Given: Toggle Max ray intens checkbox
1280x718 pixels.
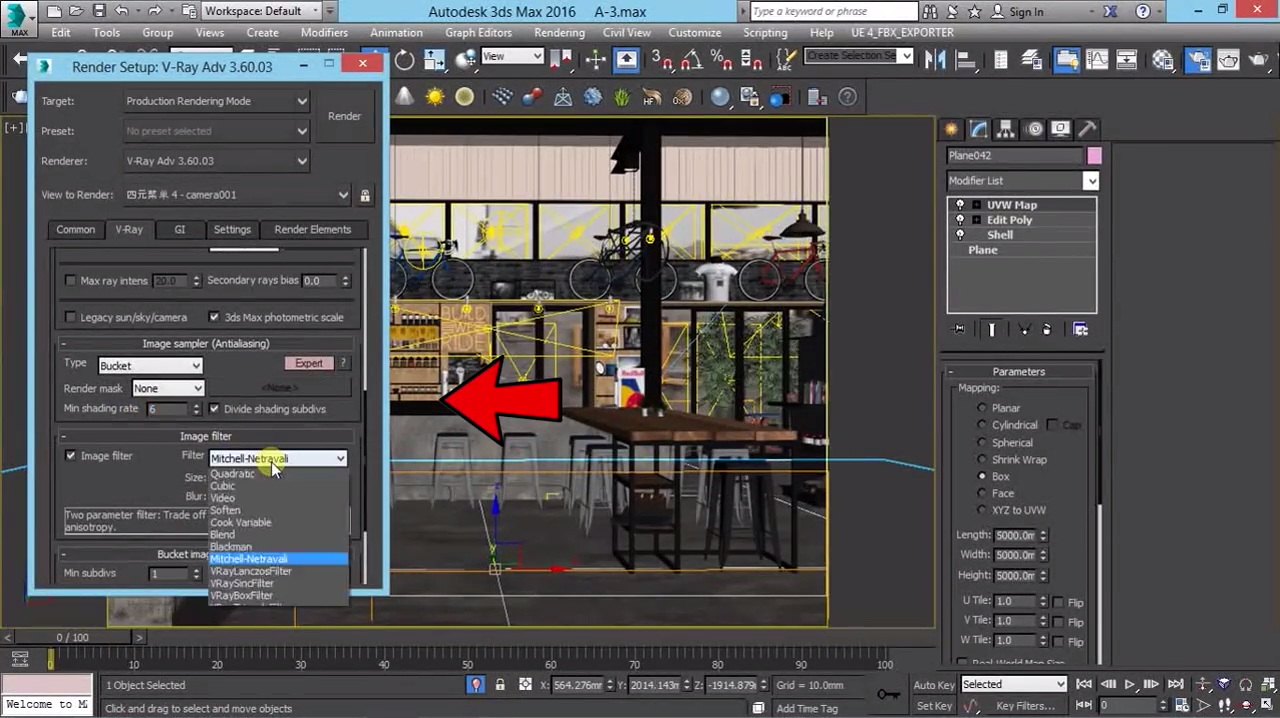Looking at the screenshot, I should pyautogui.click(x=70, y=281).
